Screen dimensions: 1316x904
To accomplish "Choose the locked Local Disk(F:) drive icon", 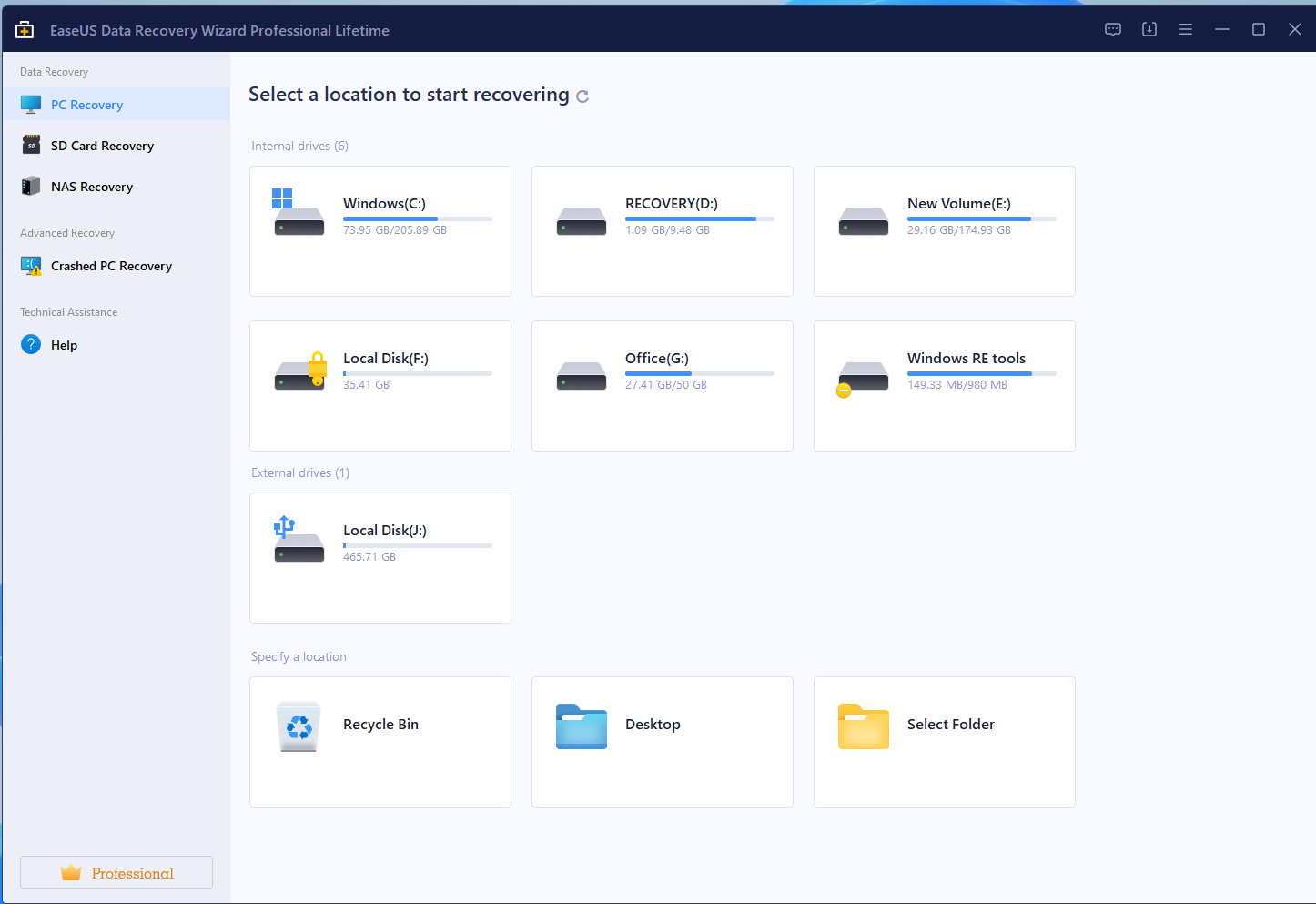I will [x=300, y=371].
